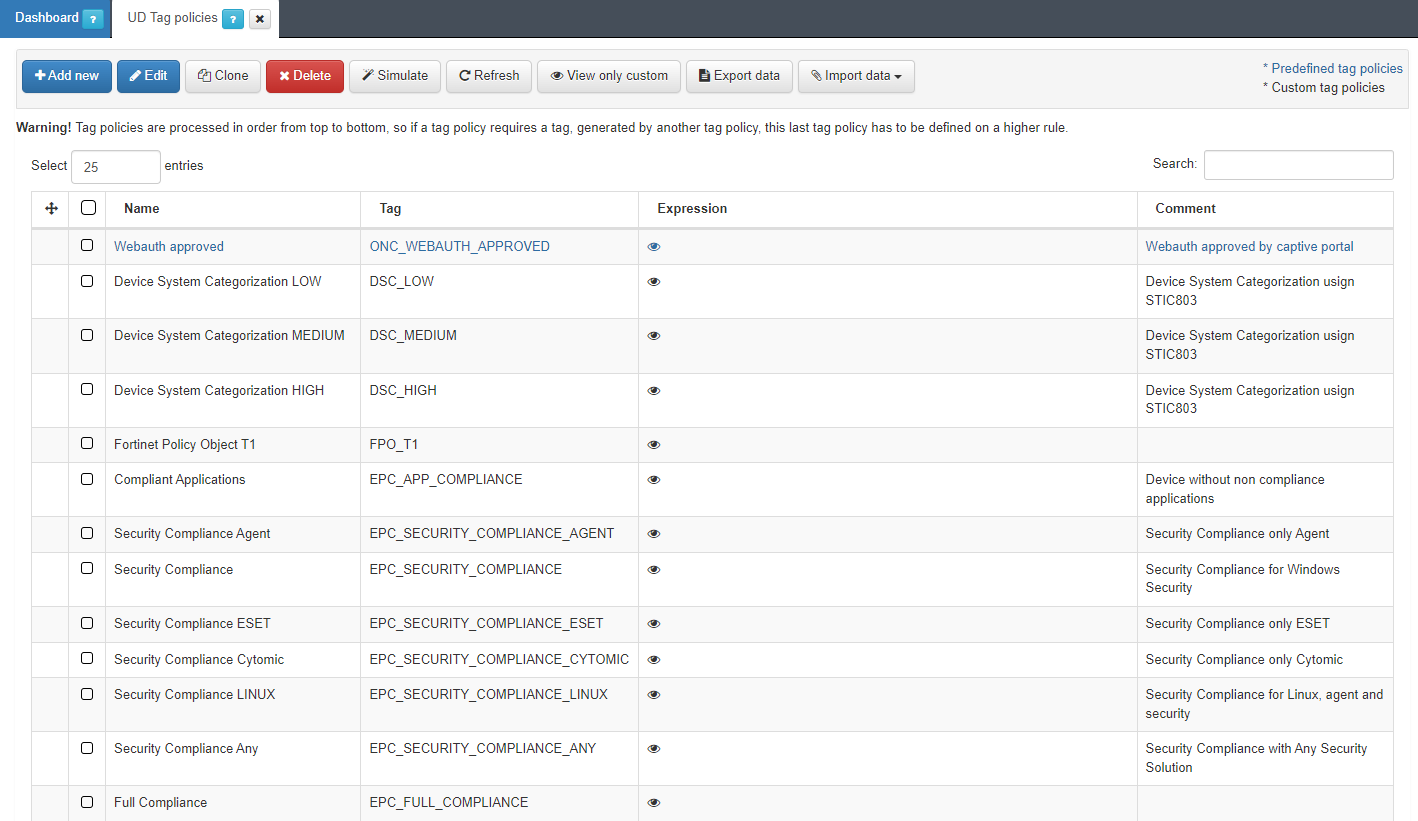Close the UD Tag policies tab

point(259,19)
